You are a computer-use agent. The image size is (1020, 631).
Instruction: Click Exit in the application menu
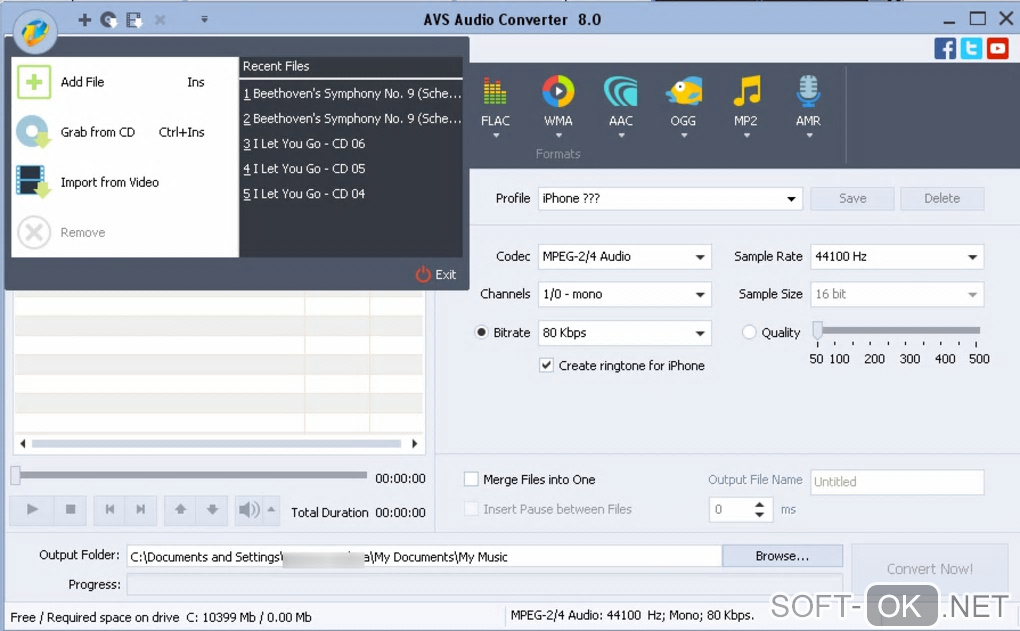pos(436,275)
